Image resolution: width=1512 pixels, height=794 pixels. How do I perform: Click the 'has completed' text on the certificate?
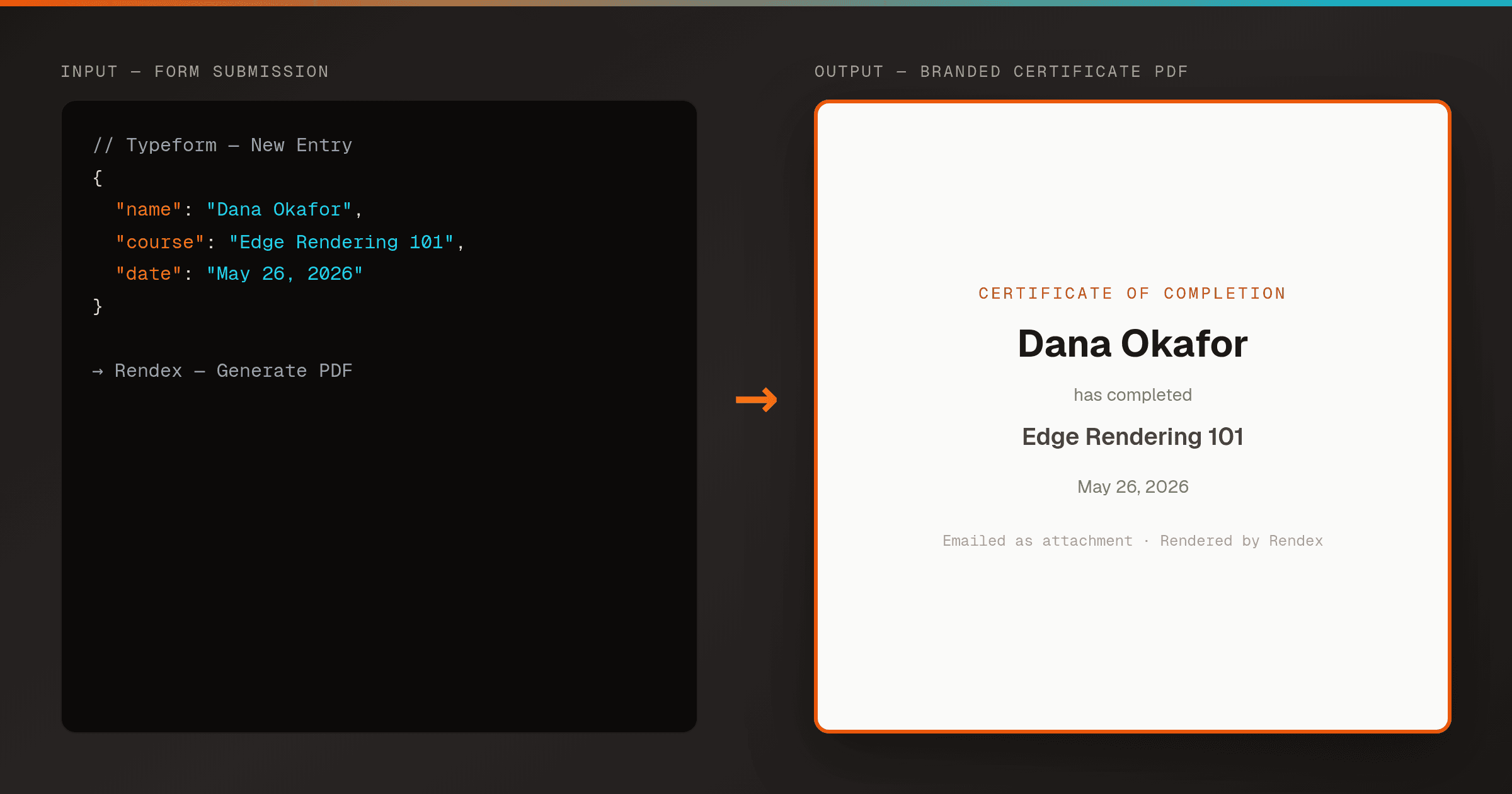click(1133, 395)
